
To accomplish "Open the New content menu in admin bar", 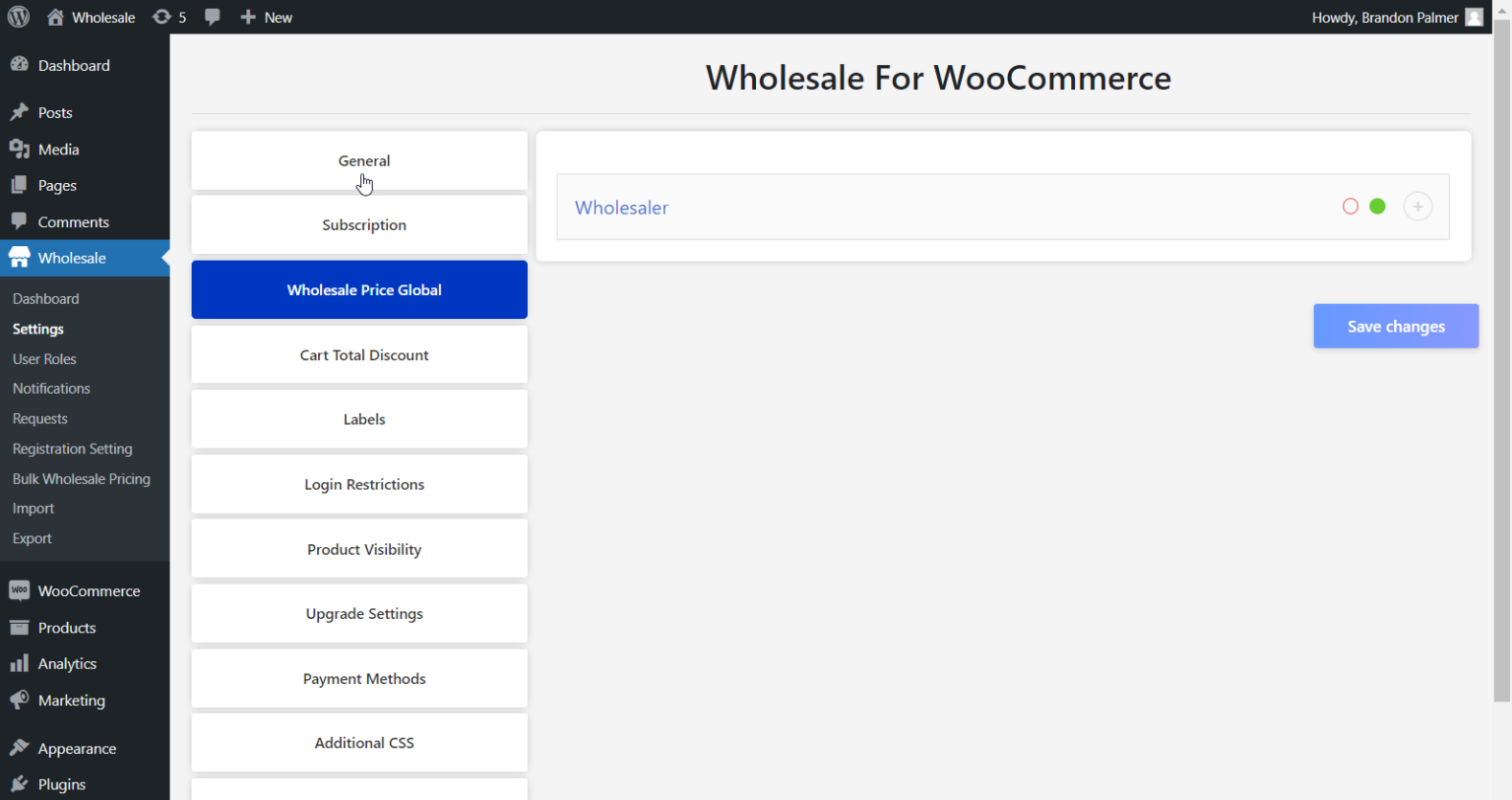I will 266,17.
